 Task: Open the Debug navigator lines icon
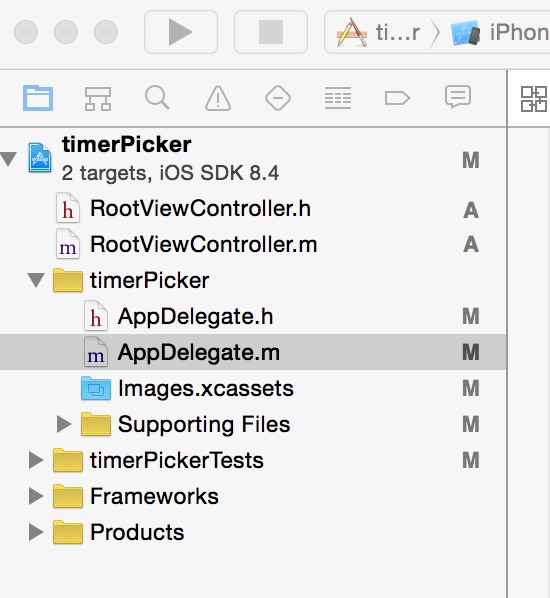(x=338, y=98)
